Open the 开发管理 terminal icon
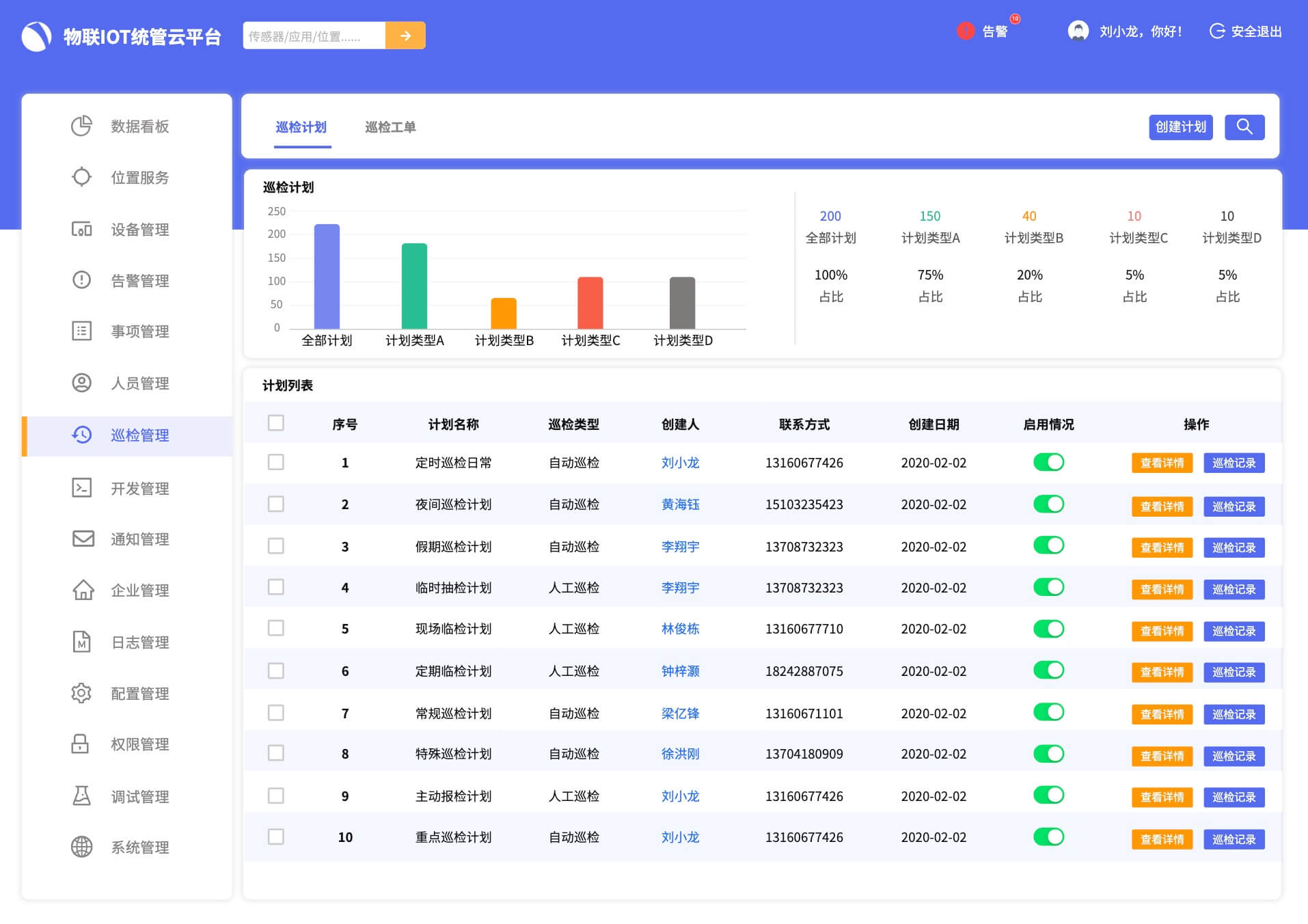The width and height of the screenshot is (1308, 924). tap(81, 487)
